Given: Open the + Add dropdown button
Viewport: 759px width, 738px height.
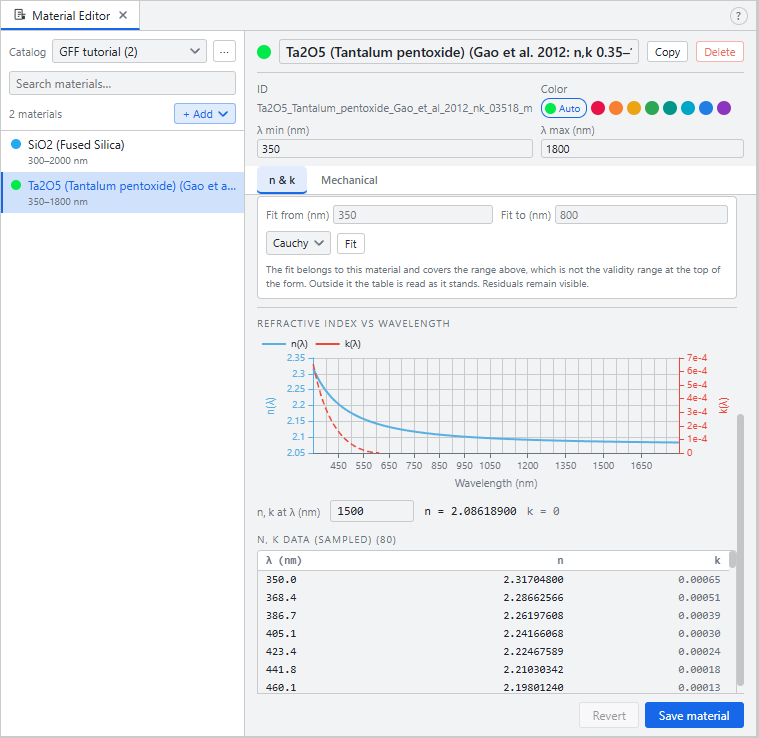Looking at the screenshot, I should pyautogui.click(x=205, y=114).
